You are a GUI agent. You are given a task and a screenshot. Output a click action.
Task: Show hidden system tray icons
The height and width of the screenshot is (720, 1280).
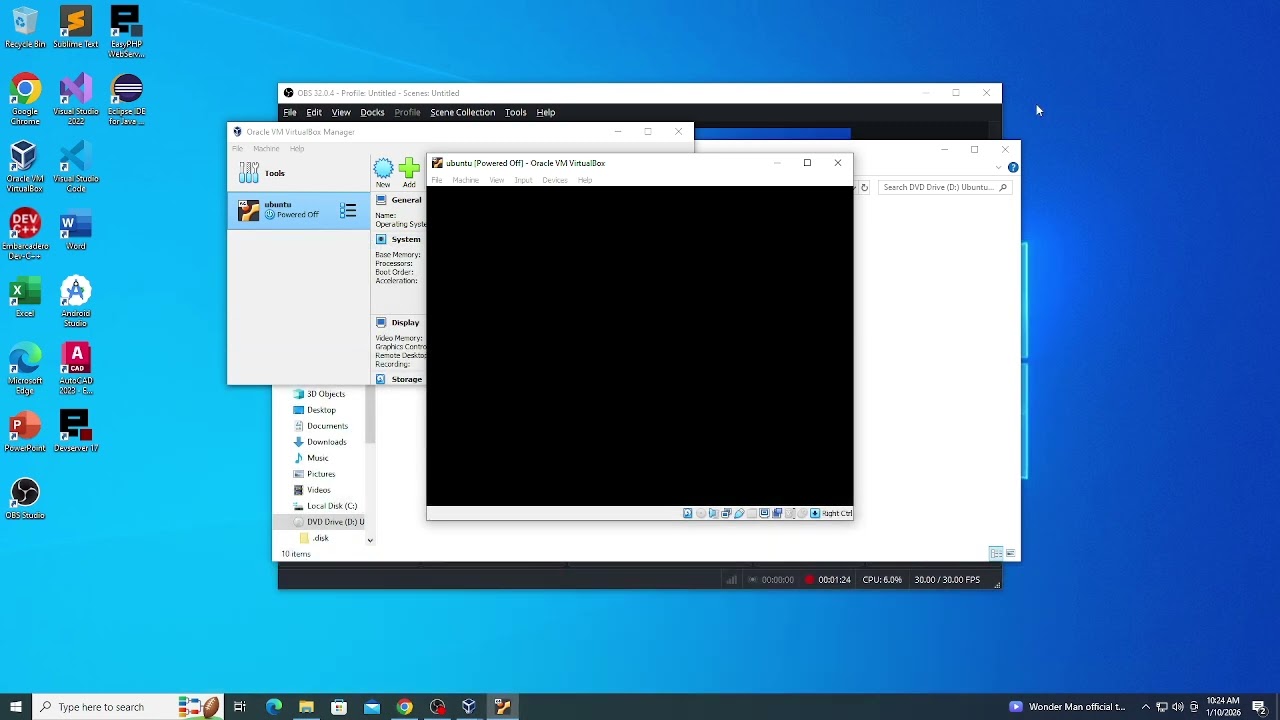(1146, 707)
